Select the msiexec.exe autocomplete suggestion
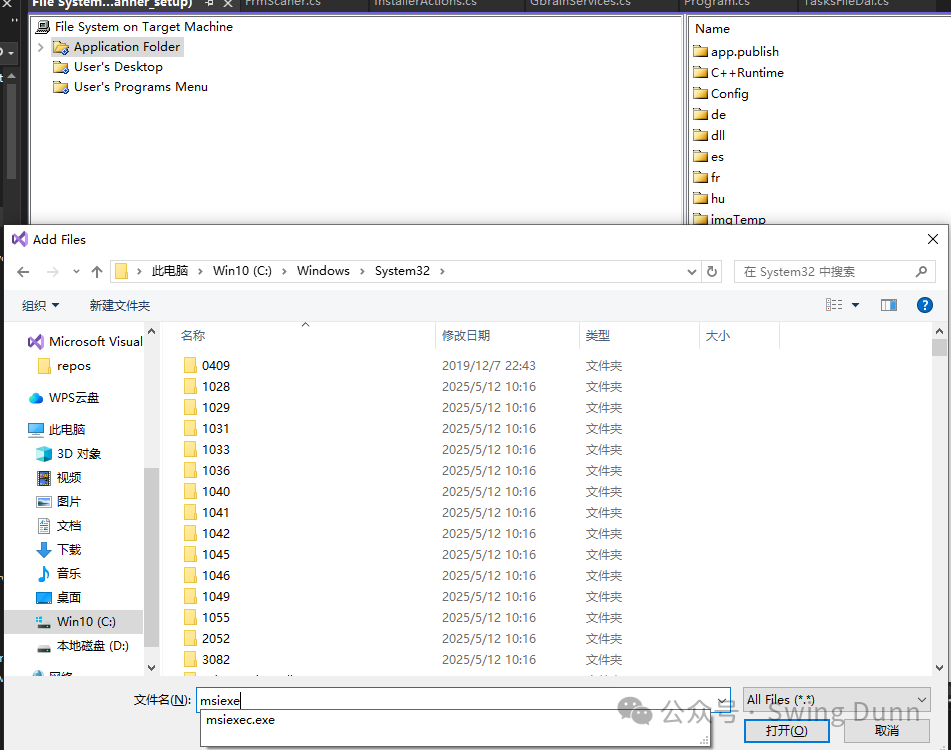The width and height of the screenshot is (951, 750). tap(240, 720)
